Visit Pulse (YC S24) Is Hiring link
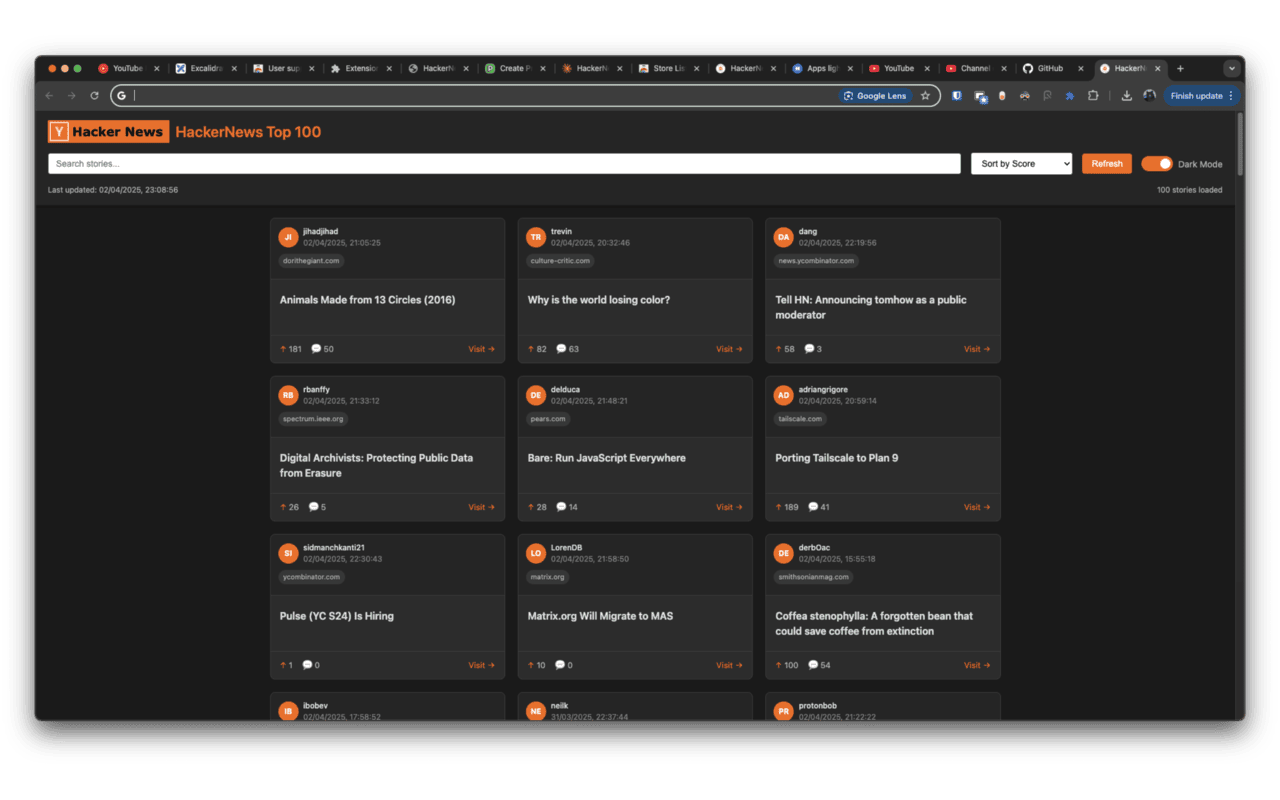This screenshot has height=800, width=1280. click(x=481, y=665)
